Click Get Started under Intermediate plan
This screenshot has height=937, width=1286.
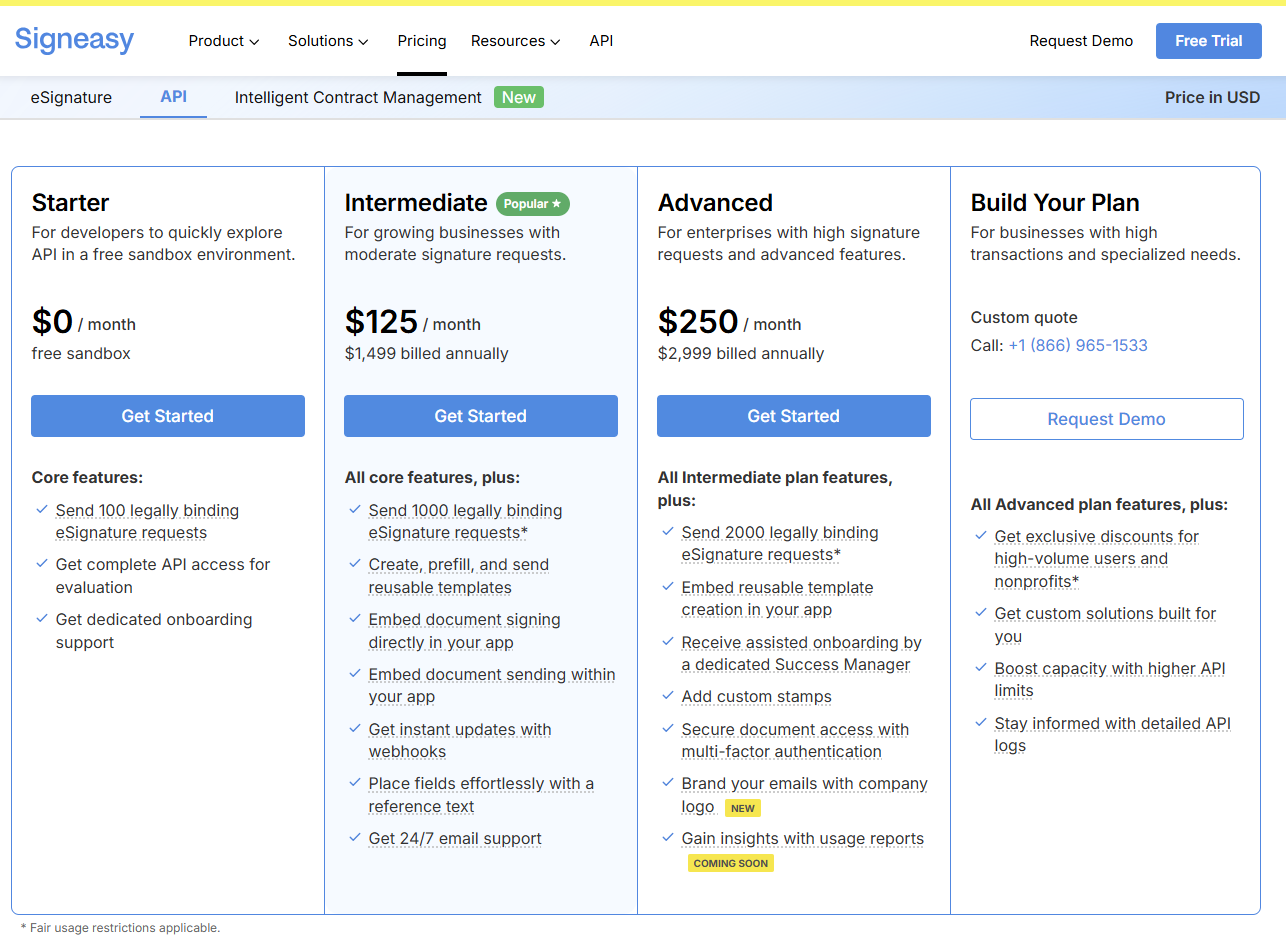tap(481, 416)
